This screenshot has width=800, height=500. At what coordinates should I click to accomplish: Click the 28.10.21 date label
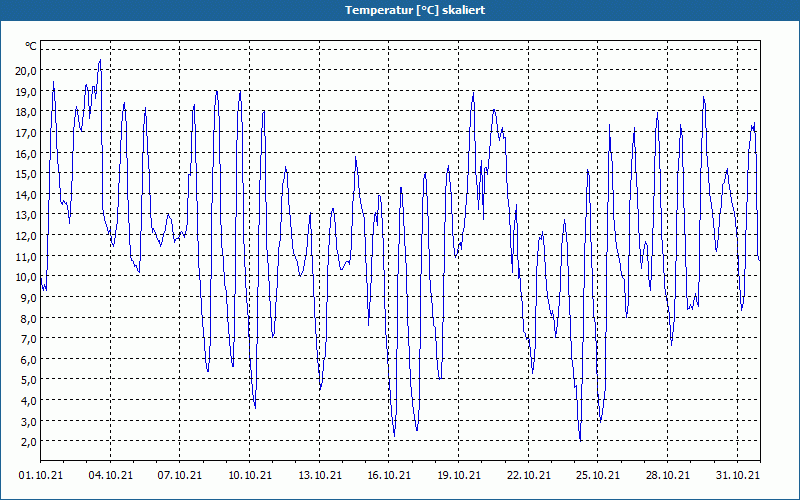pos(667,476)
